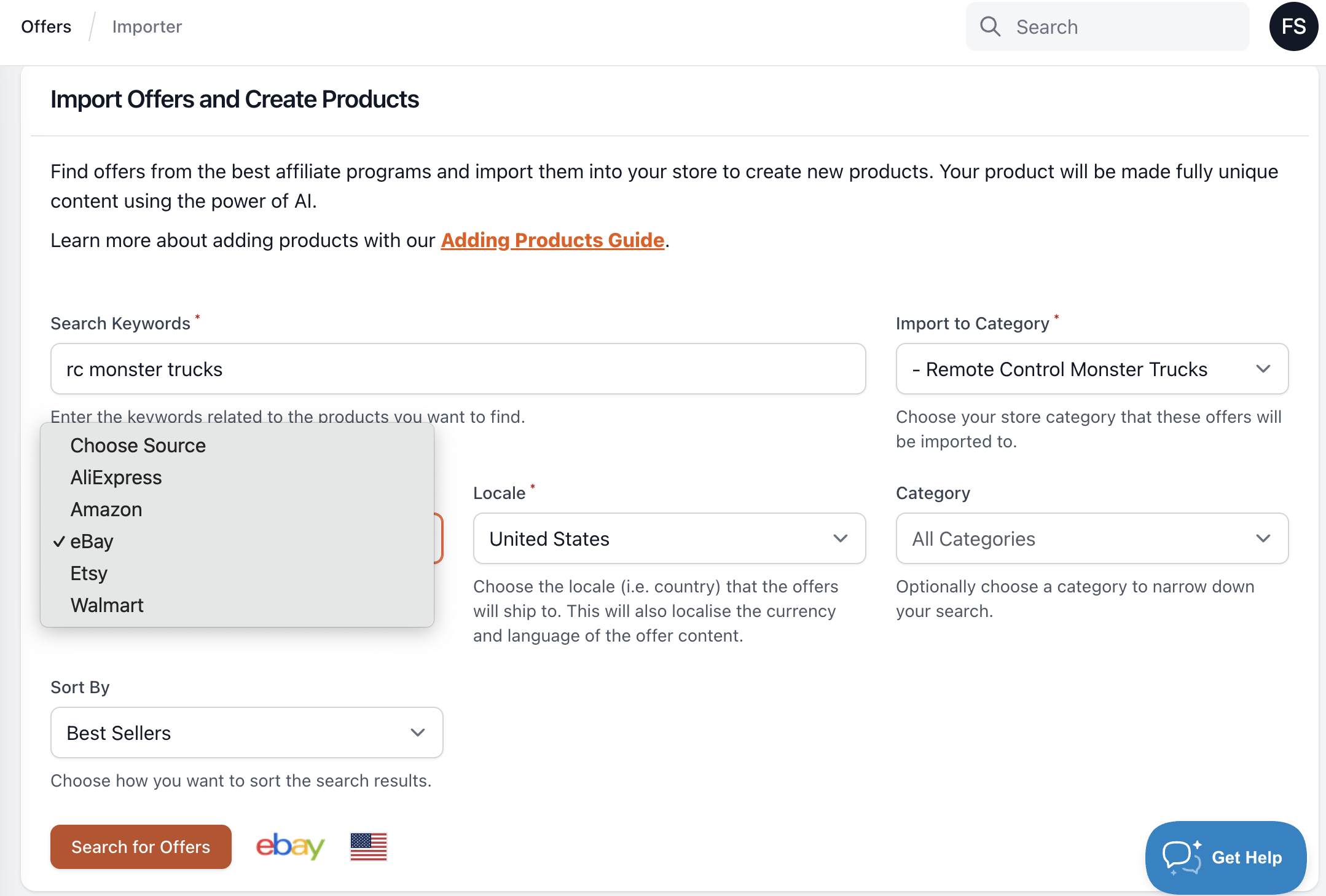This screenshot has height=896, width=1326.
Task: Expand the Import to Category dropdown
Action: pyautogui.click(x=1092, y=369)
